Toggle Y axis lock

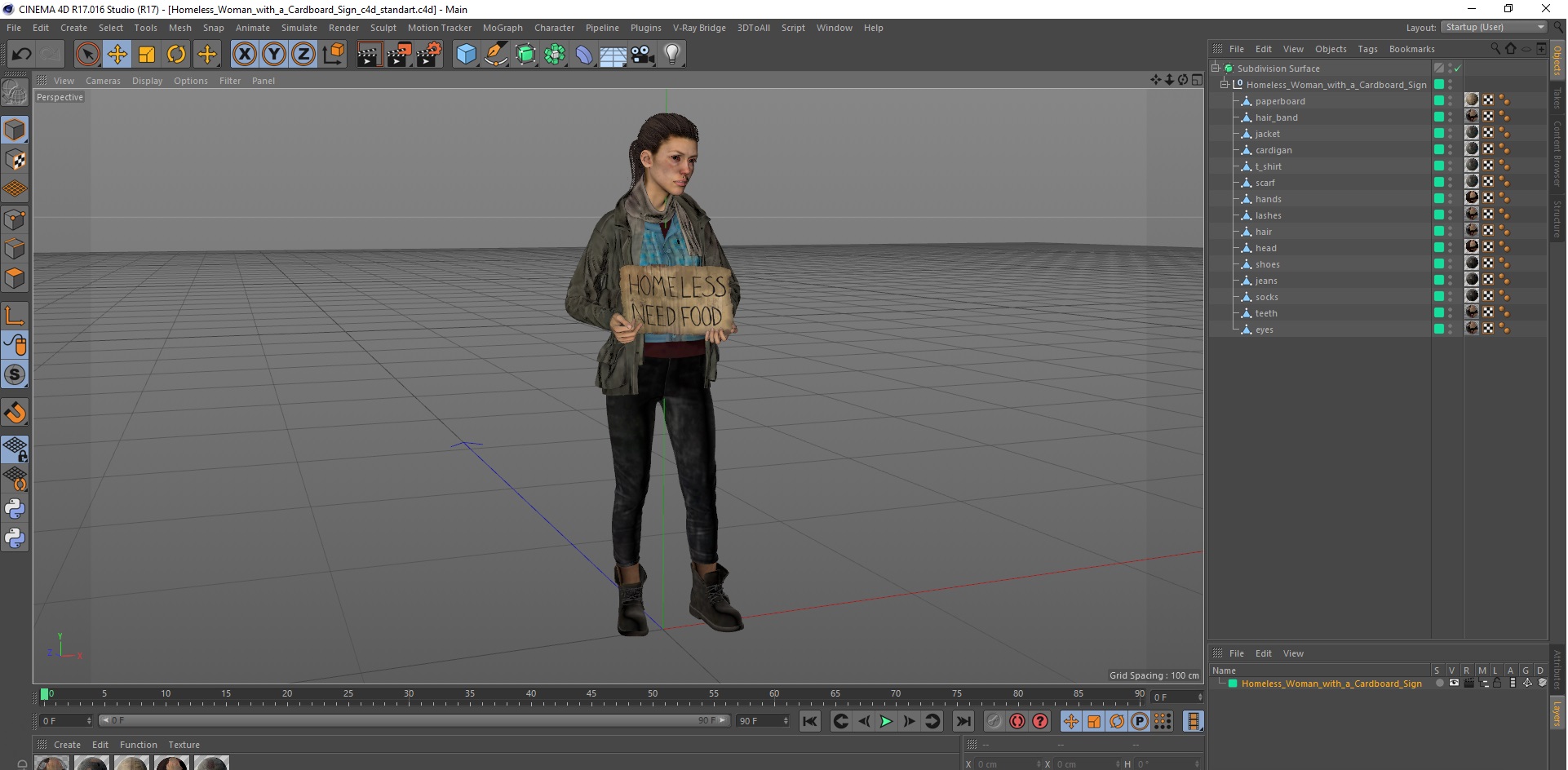tap(274, 55)
